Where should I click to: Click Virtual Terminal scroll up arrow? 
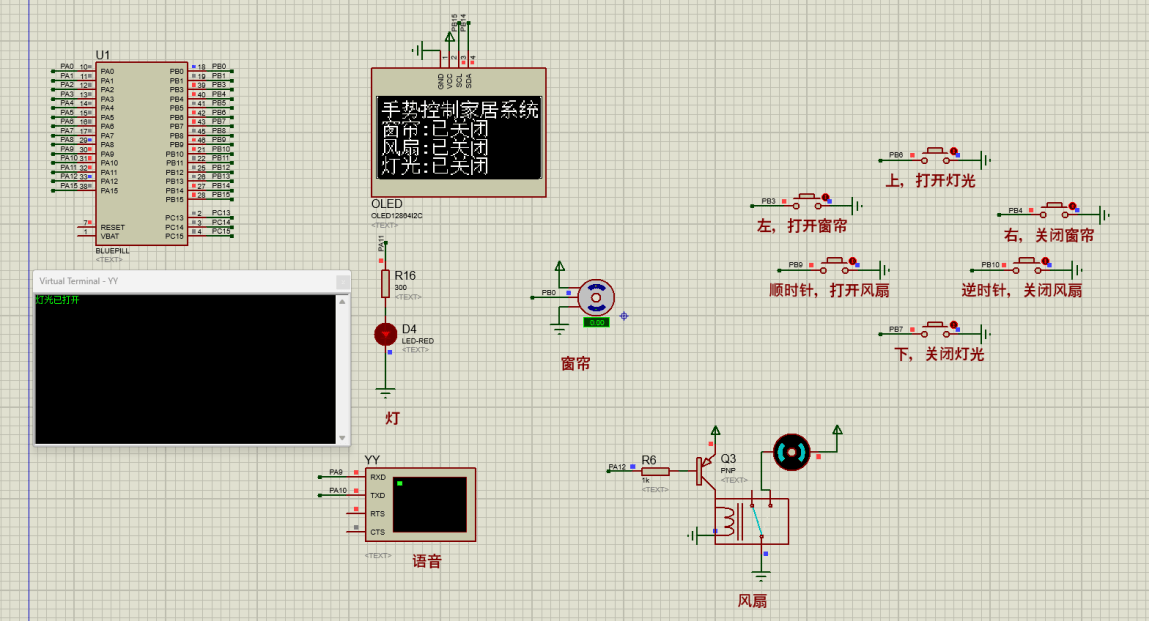pos(344,301)
